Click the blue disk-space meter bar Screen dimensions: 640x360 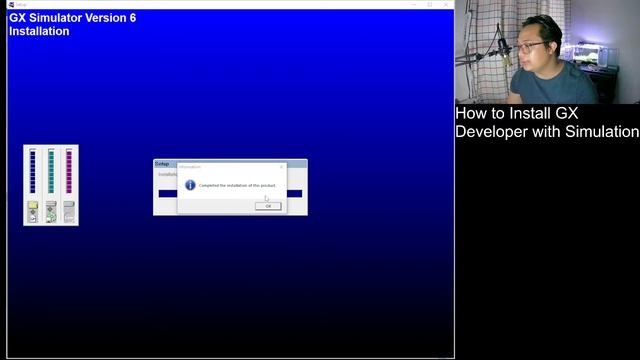tap(33, 171)
